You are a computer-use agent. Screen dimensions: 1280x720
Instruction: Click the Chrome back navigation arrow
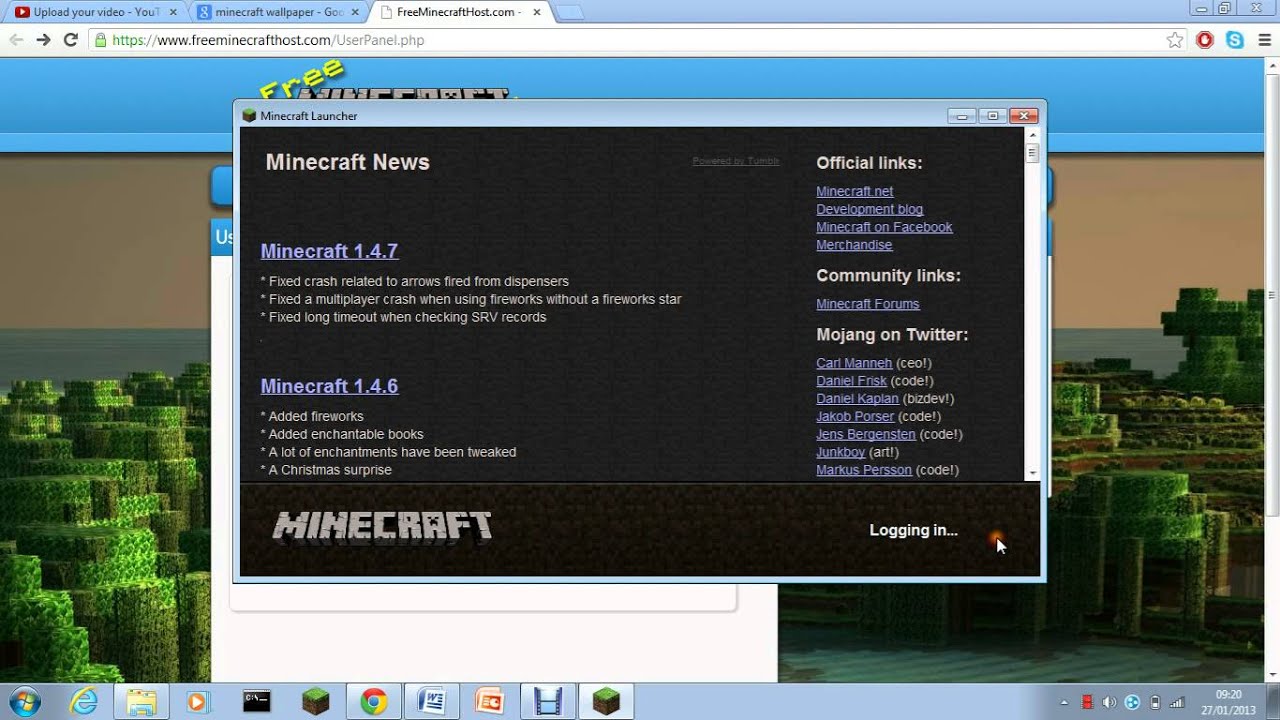(x=16, y=40)
